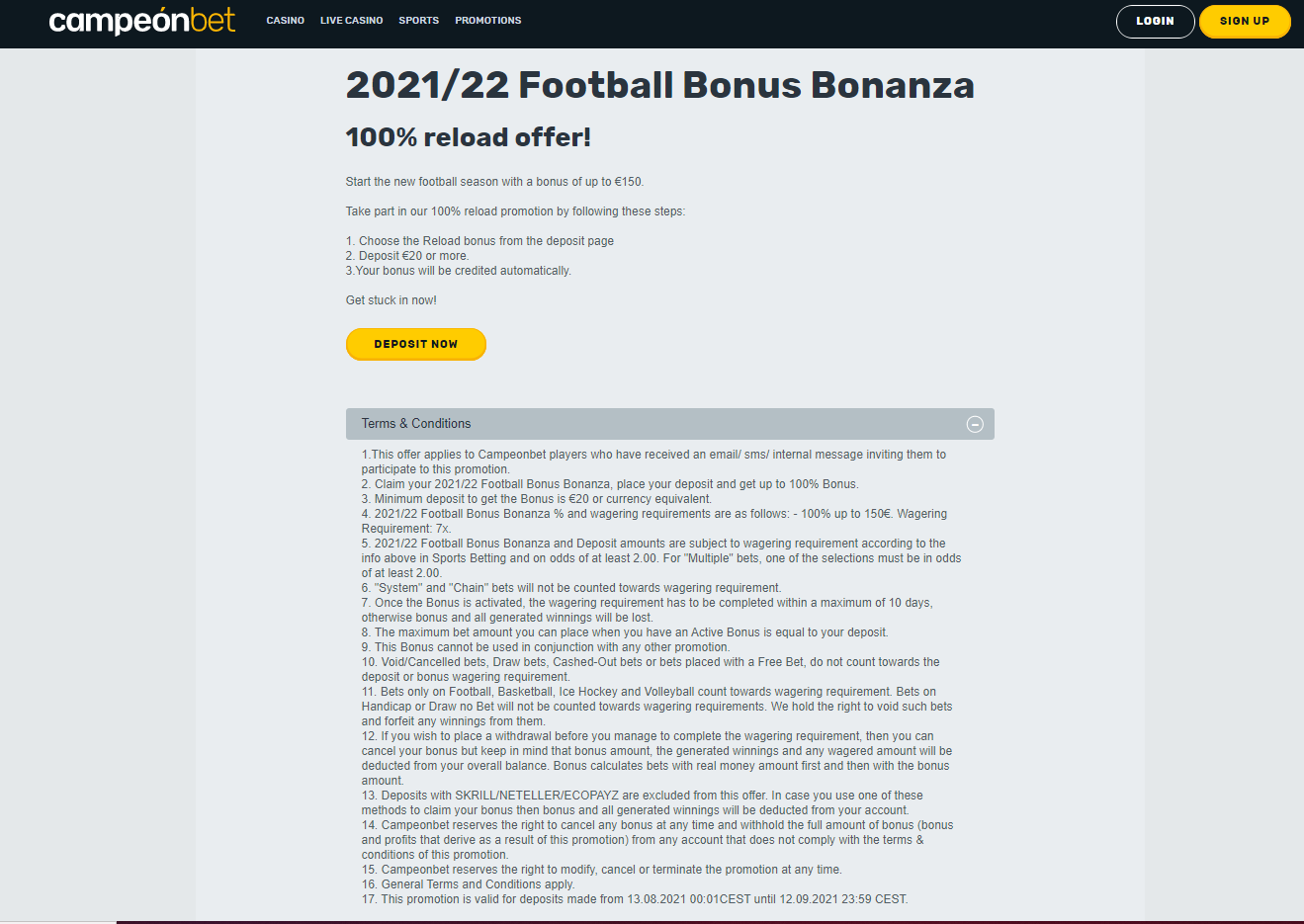Click the campeonbet logo
The image size is (1304, 924).
click(142, 21)
